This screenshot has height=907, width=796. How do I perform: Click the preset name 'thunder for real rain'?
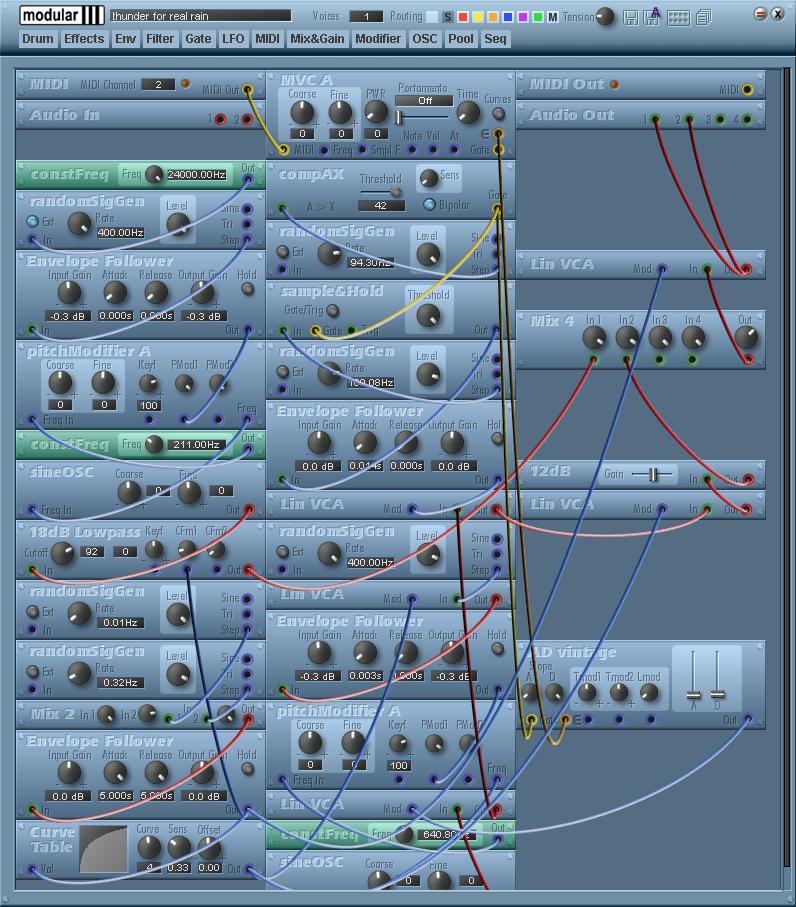pyautogui.click(x=201, y=16)
